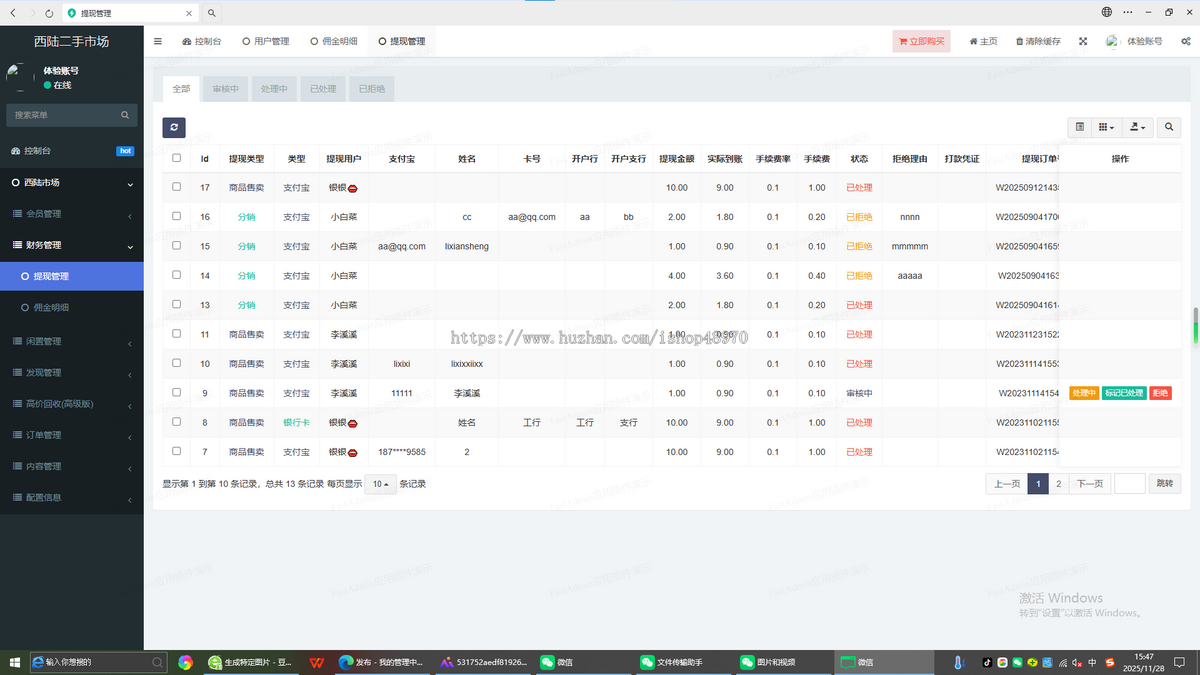Open the page size 10 dropdown
1200x675 pixels.
click(x=380, y=484)
